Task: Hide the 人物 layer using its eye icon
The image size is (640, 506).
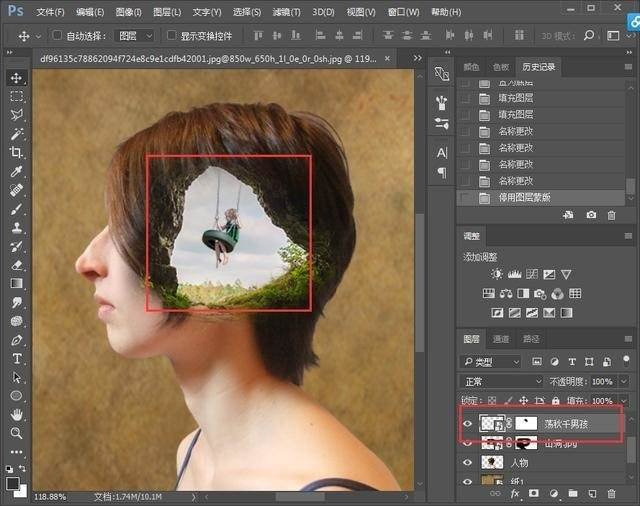Action: pos(467,463)
